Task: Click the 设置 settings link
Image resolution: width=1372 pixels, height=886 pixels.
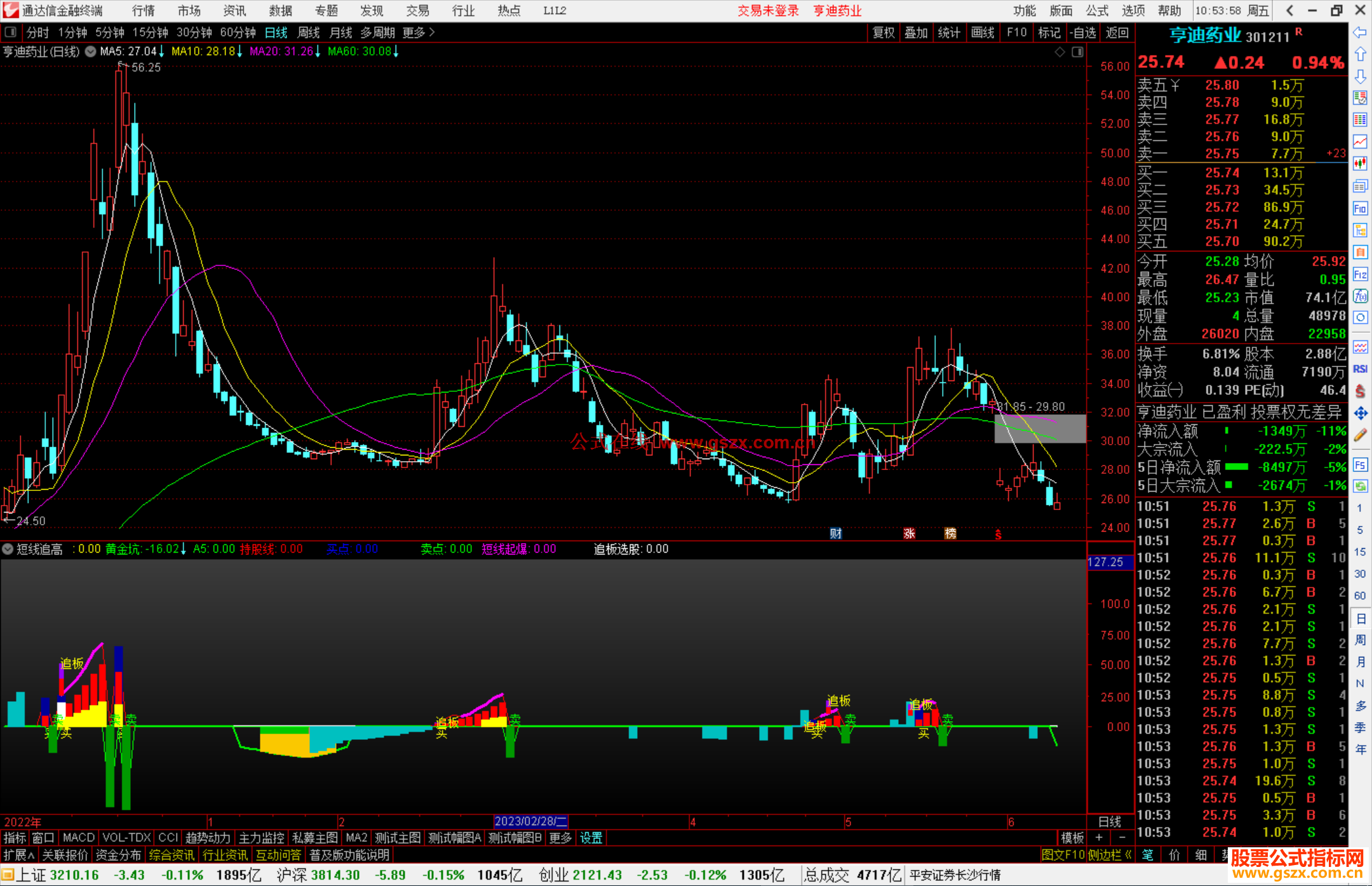Action: 591,838
